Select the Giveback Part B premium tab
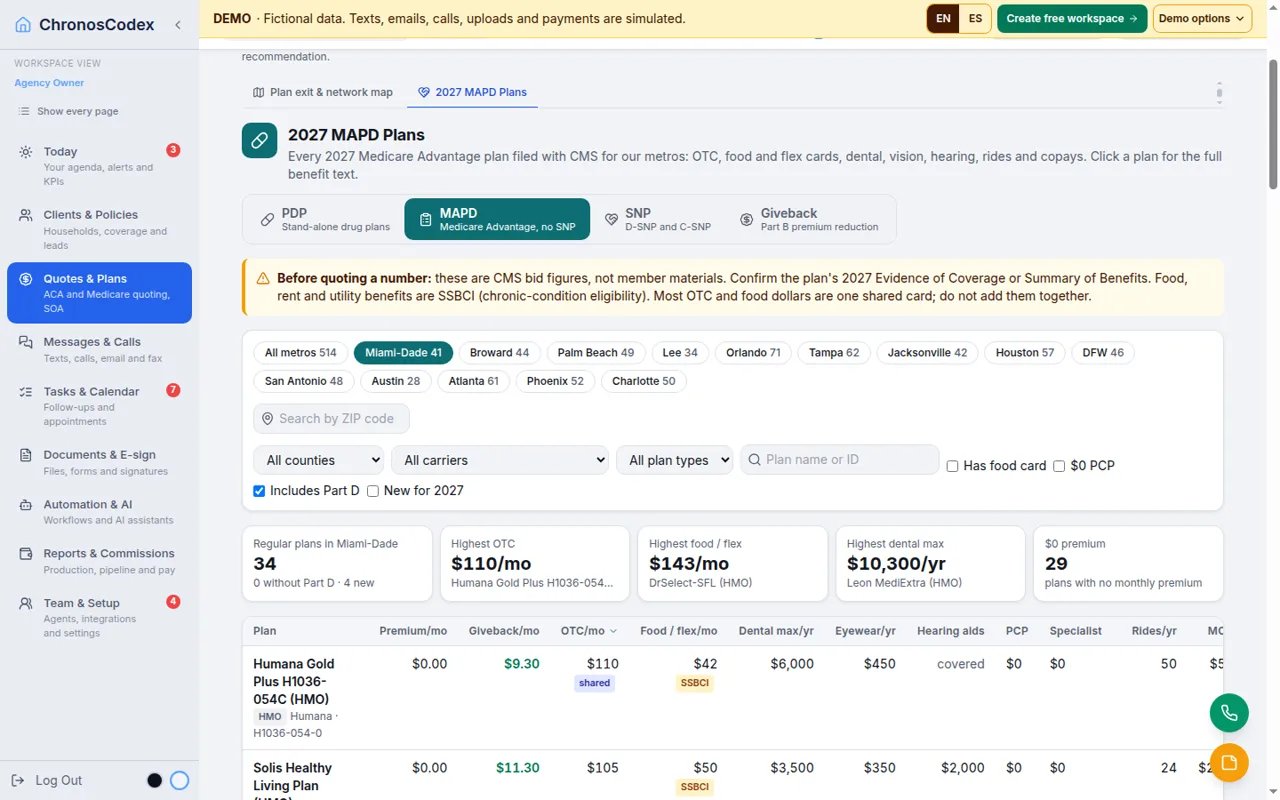Viewport: 1280px width, 800px height. [809, 219]
